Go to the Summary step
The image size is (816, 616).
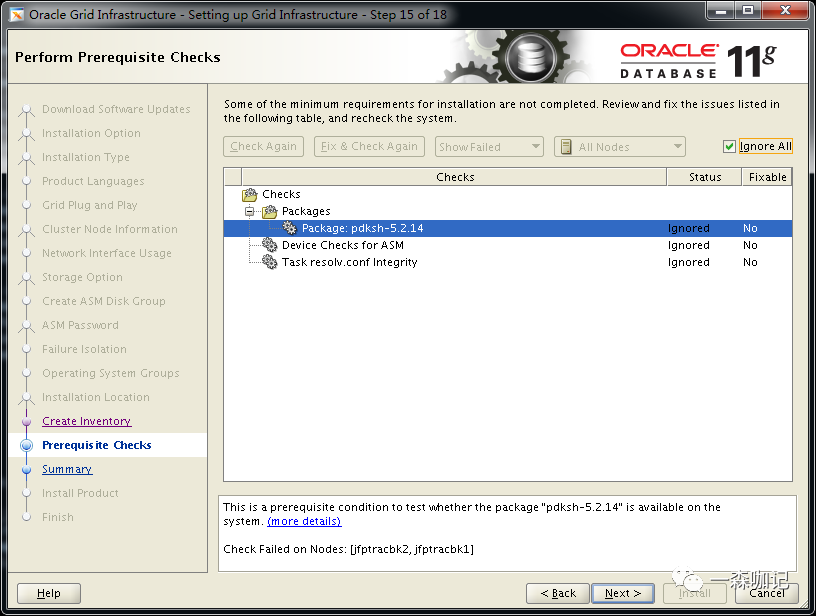(x=67, y=469)
